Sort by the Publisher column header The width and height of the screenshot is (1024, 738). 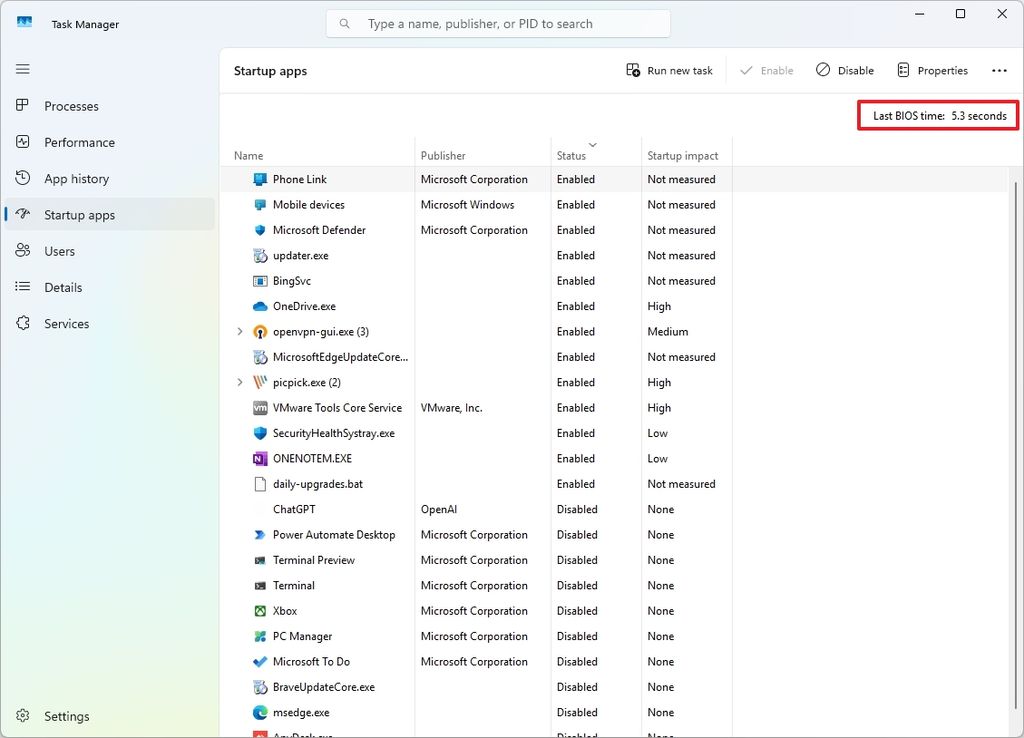[x=443, y=155]
